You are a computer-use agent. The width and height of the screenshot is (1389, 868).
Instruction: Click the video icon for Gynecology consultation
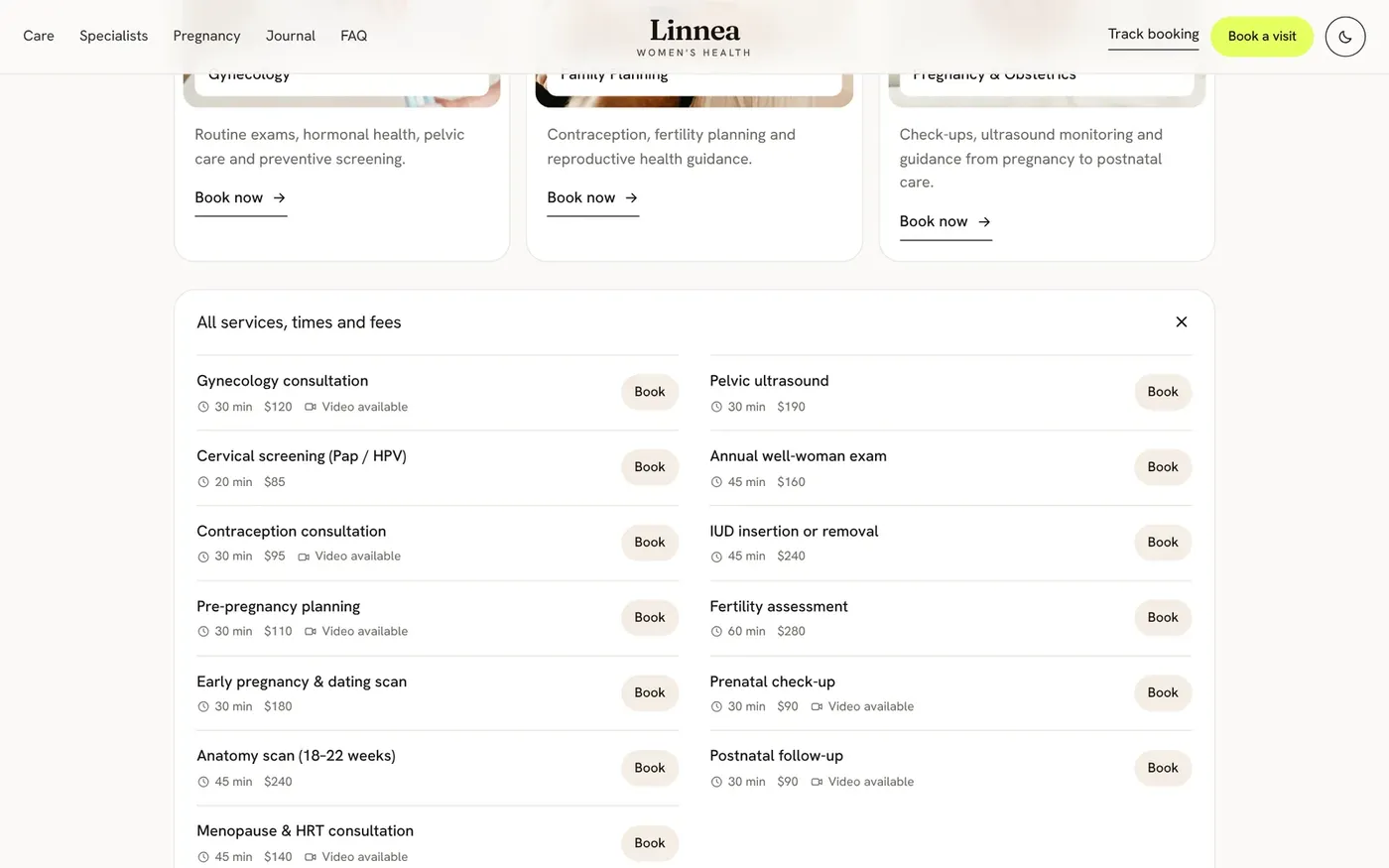[311, 407]
